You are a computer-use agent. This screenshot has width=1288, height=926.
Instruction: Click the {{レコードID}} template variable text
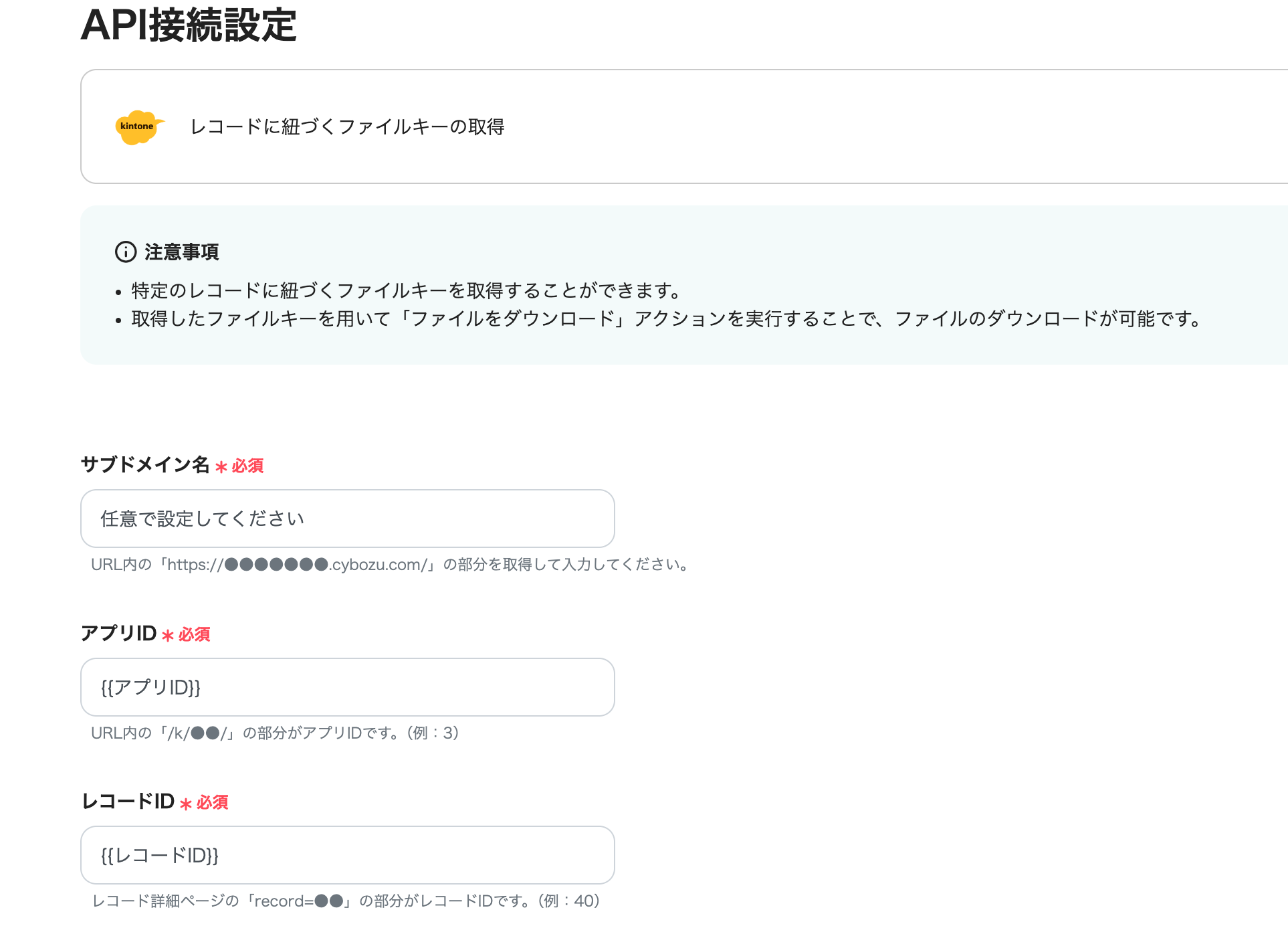point(160,855)
